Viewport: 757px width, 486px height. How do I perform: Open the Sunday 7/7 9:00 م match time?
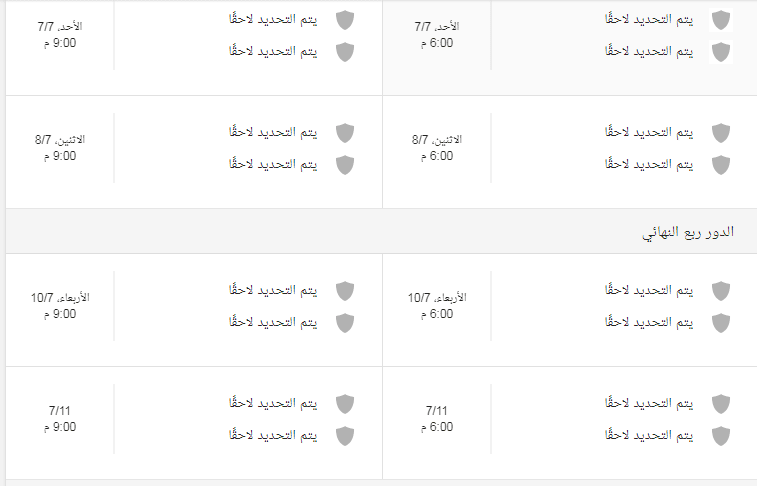60,35
